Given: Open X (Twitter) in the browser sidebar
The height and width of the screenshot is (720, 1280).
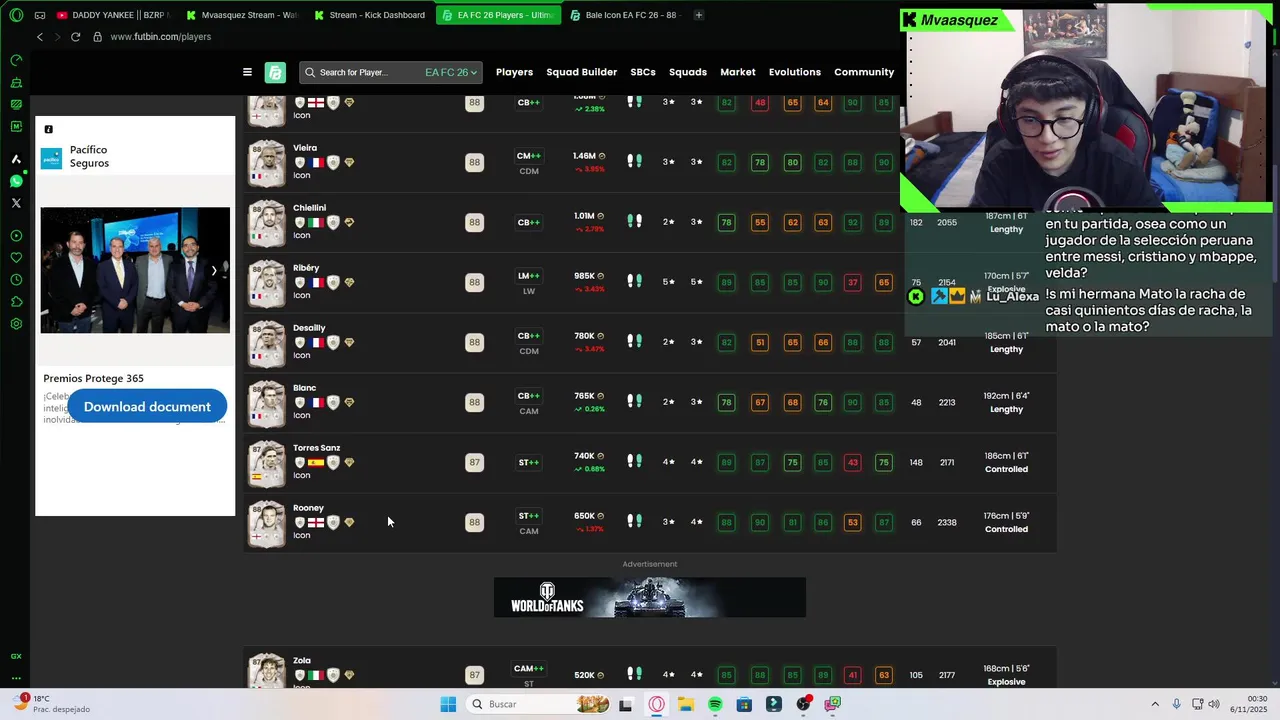Looking at the screenshot, I should 16,203.
